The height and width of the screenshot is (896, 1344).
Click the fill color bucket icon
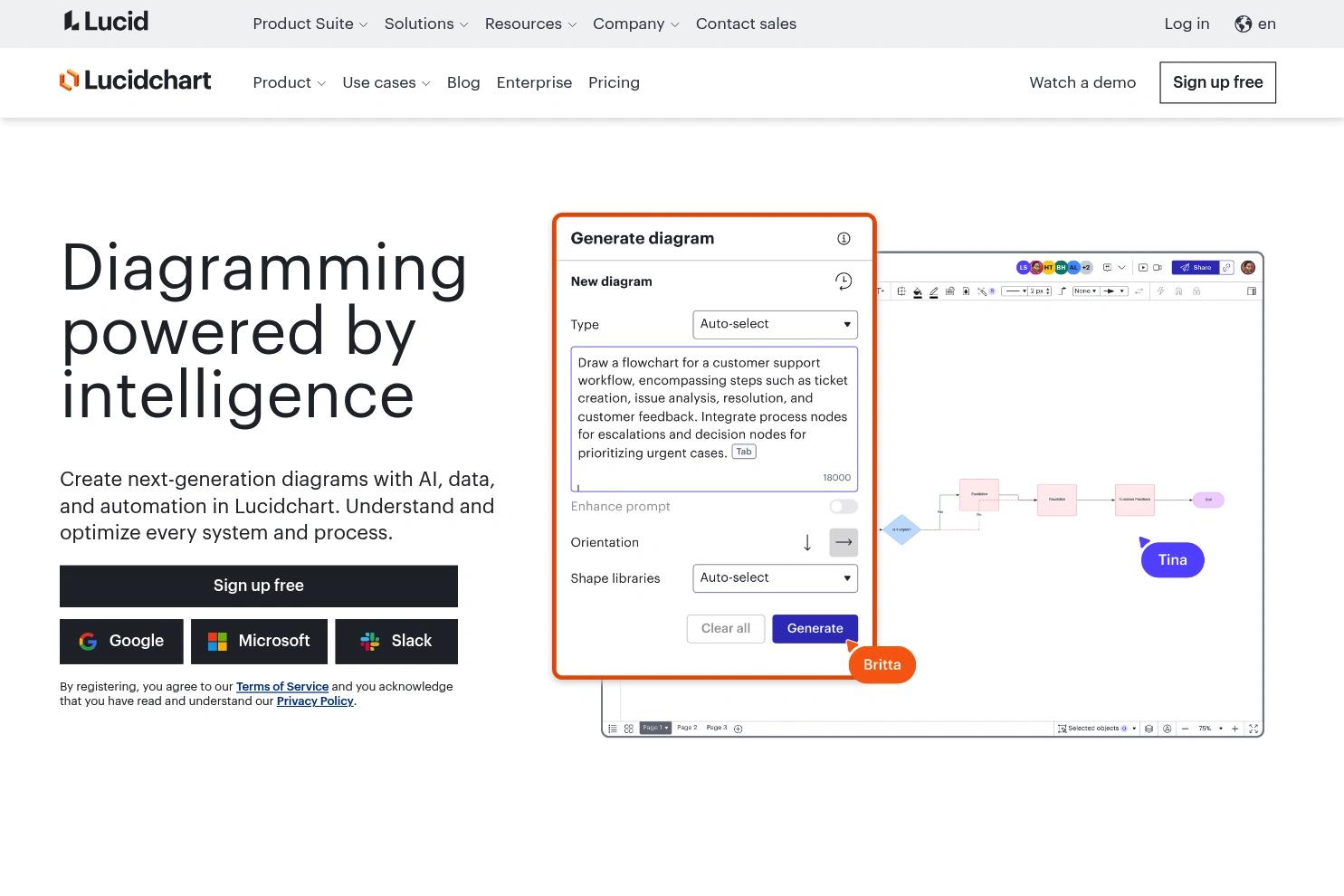pyautogui.click(x=918, y=291)
